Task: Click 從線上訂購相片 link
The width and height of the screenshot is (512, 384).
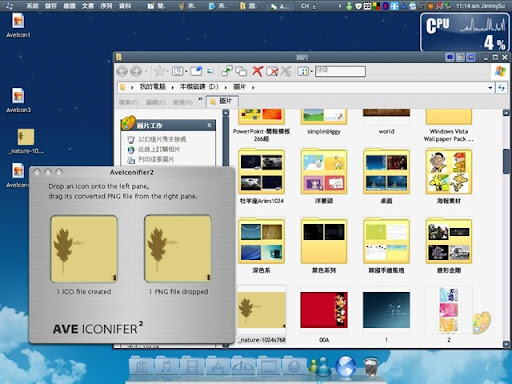Action: coord(159,149)
